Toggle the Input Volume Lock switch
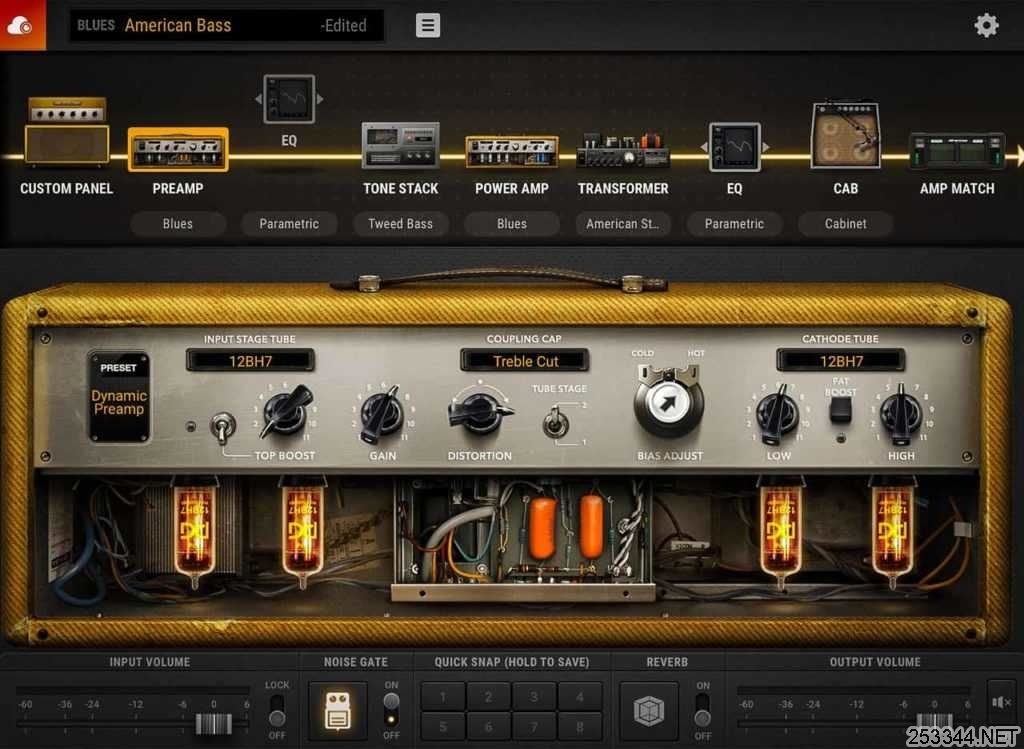Screen dimensions: 1024x749 click(277, 710)
